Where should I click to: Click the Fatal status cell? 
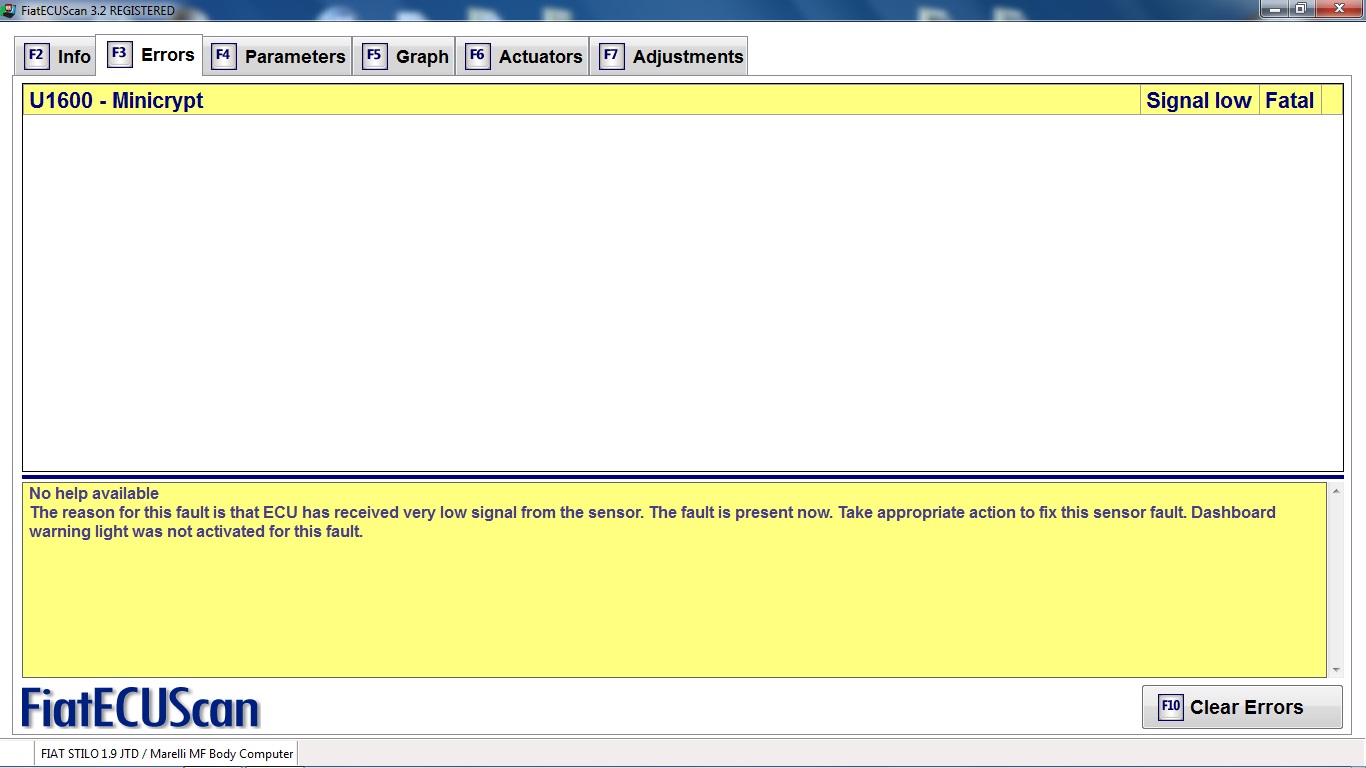(1290, 100)
